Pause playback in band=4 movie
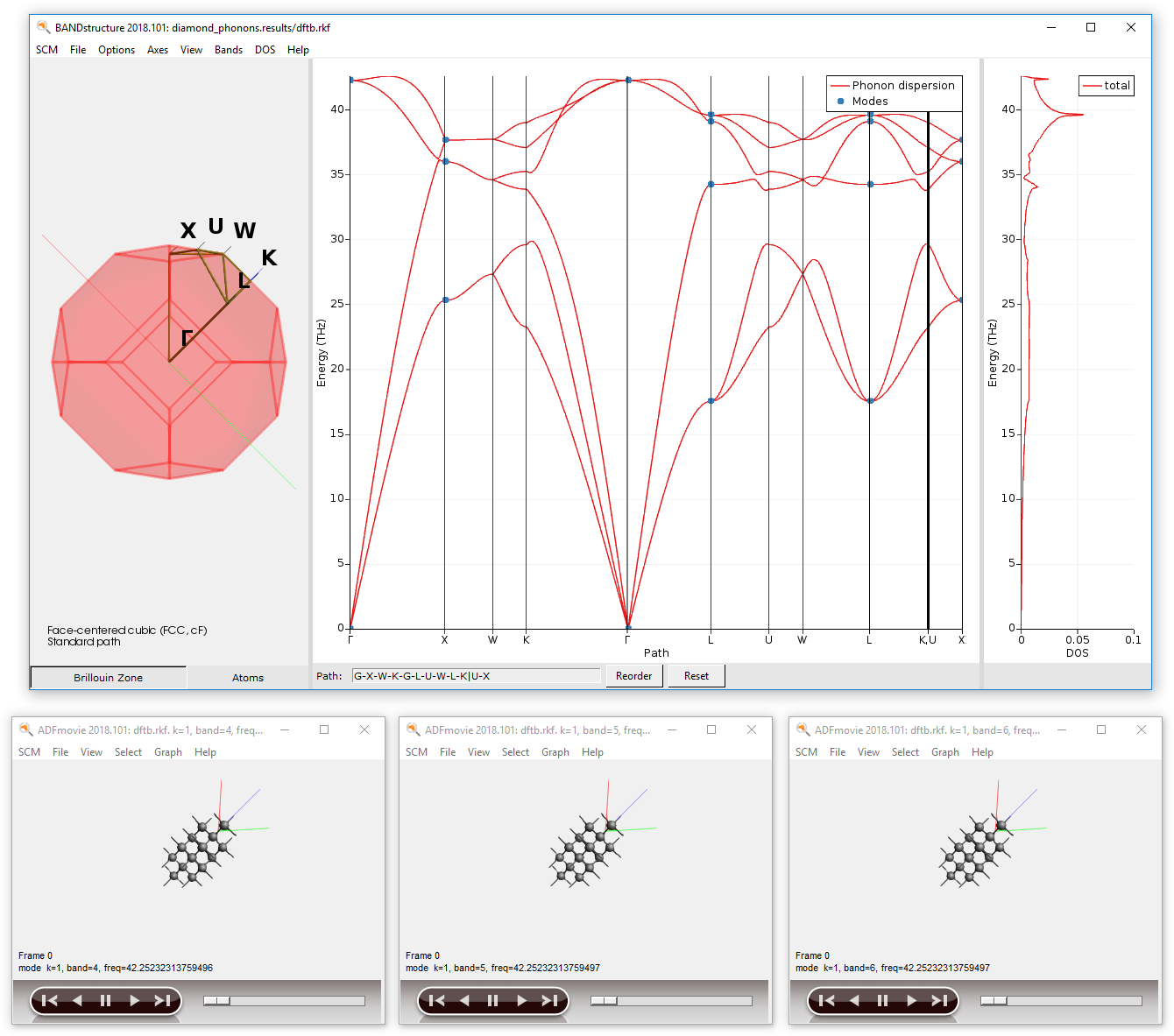 click(x=105, y=1001)
